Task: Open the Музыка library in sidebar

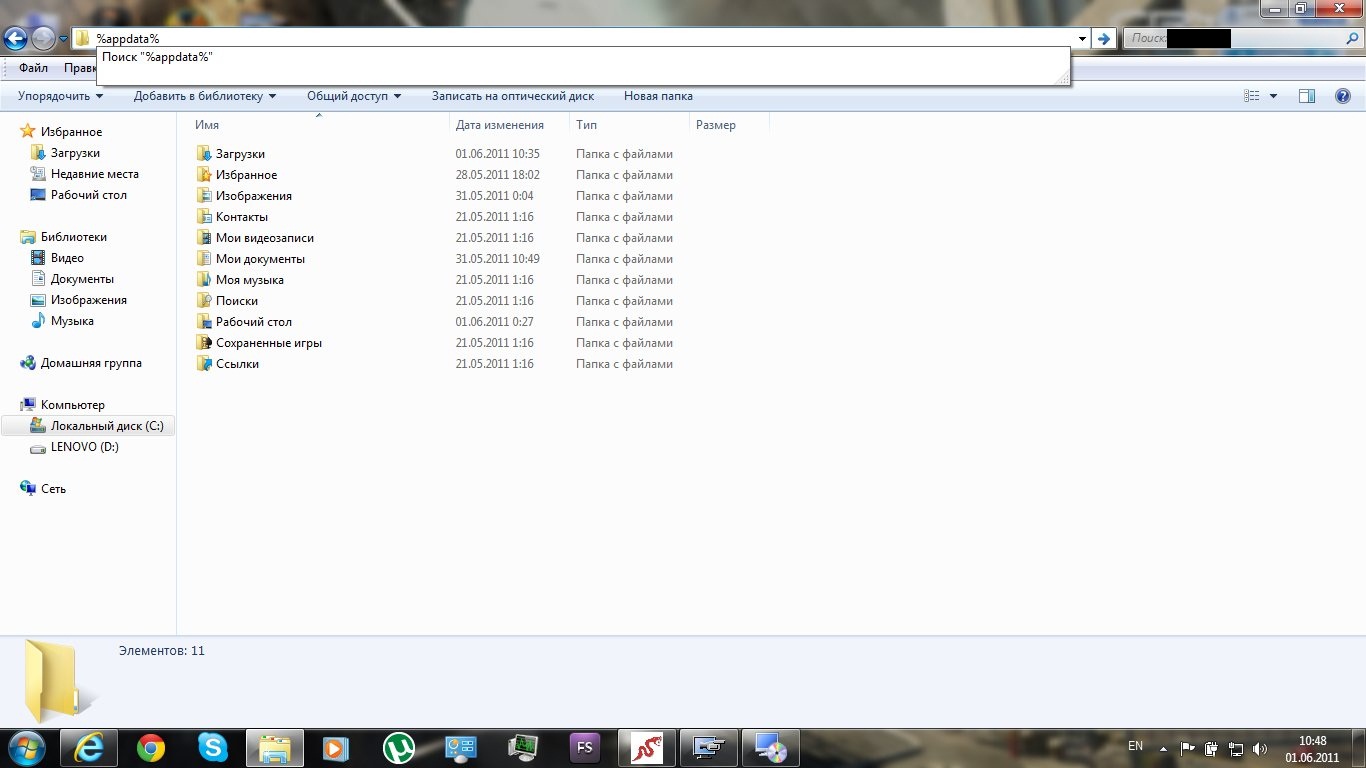Action: [72, 321]
